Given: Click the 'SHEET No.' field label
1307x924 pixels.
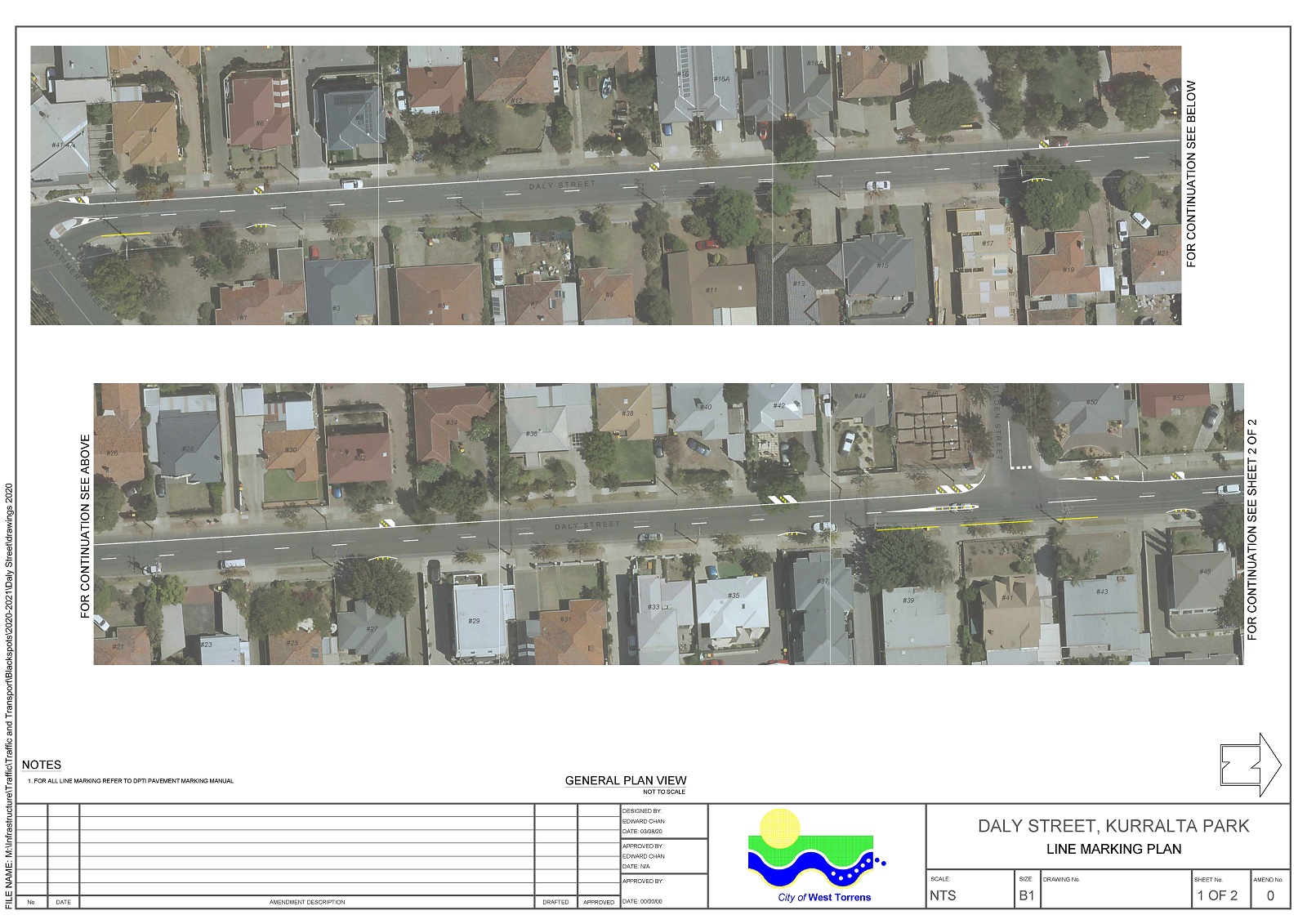Looking at the screenshot, I should [x=1208, y=879].
